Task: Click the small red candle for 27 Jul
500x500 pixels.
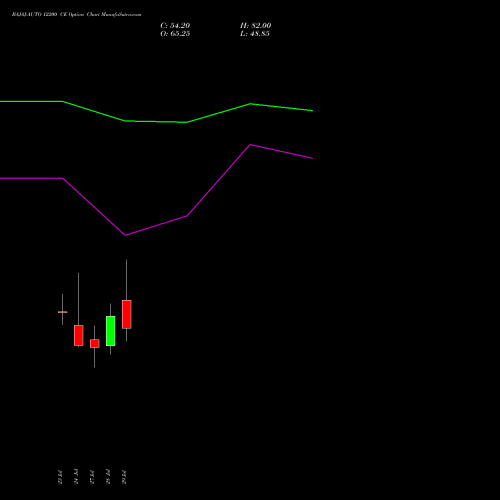Action: pyautogui.click(x=95, y=344)
